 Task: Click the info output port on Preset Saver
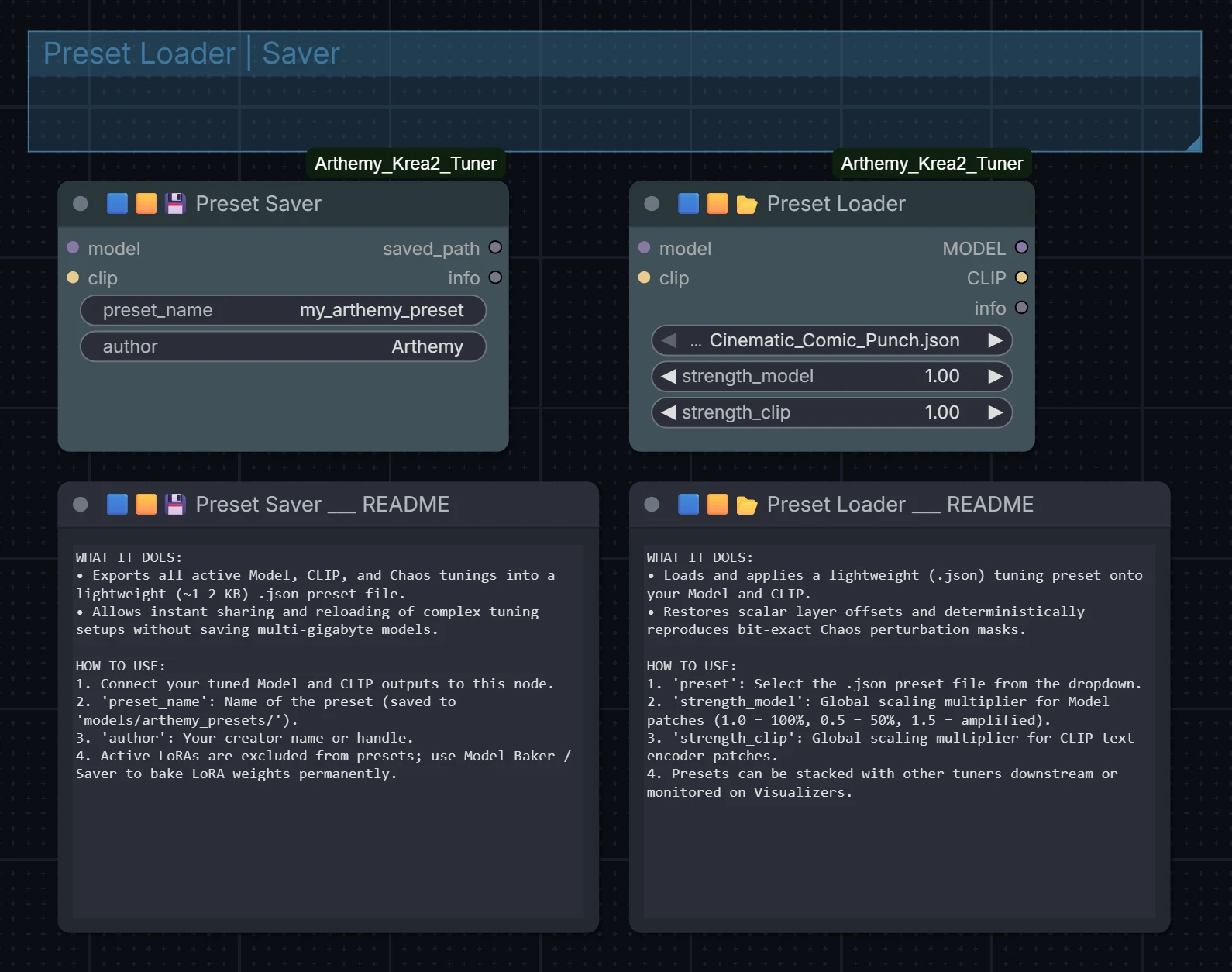[495, 277]
